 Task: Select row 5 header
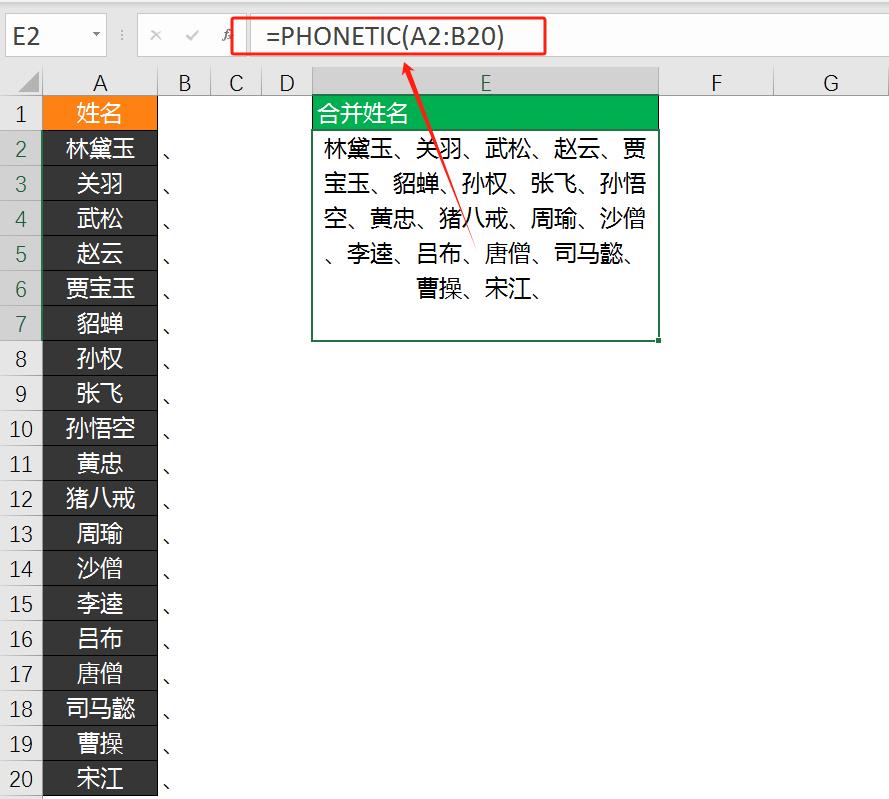click(21, 253)
